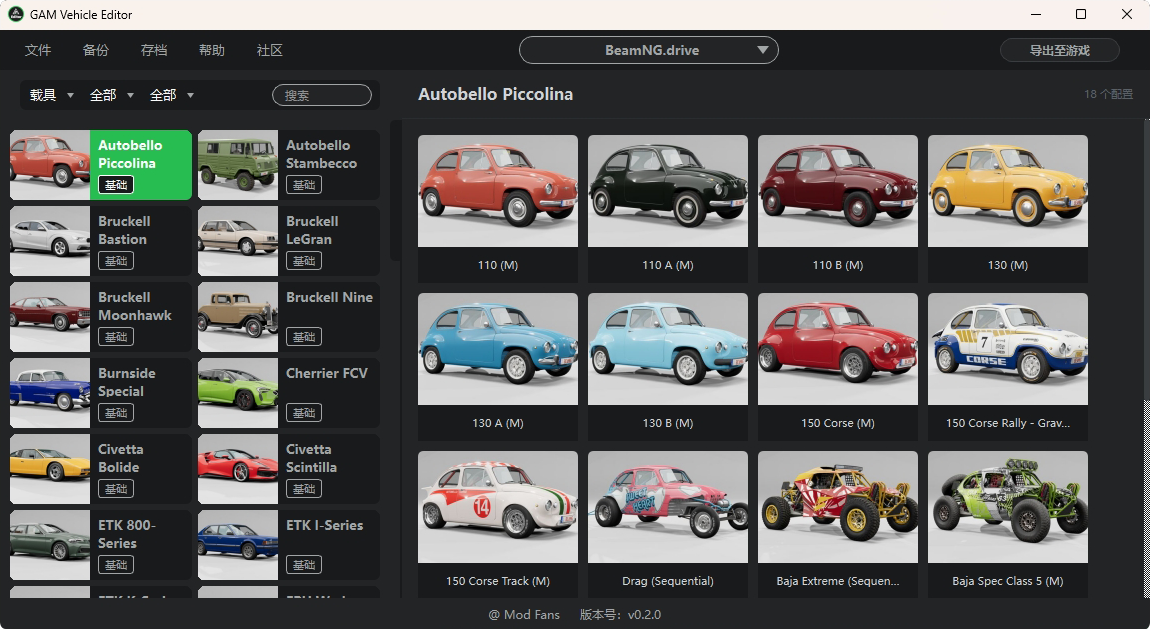The width and height of the screenshot is (1150, 629).
Task: Click the GAM Vehicle Editor logo icon
Action: click(x=16, y=15)
